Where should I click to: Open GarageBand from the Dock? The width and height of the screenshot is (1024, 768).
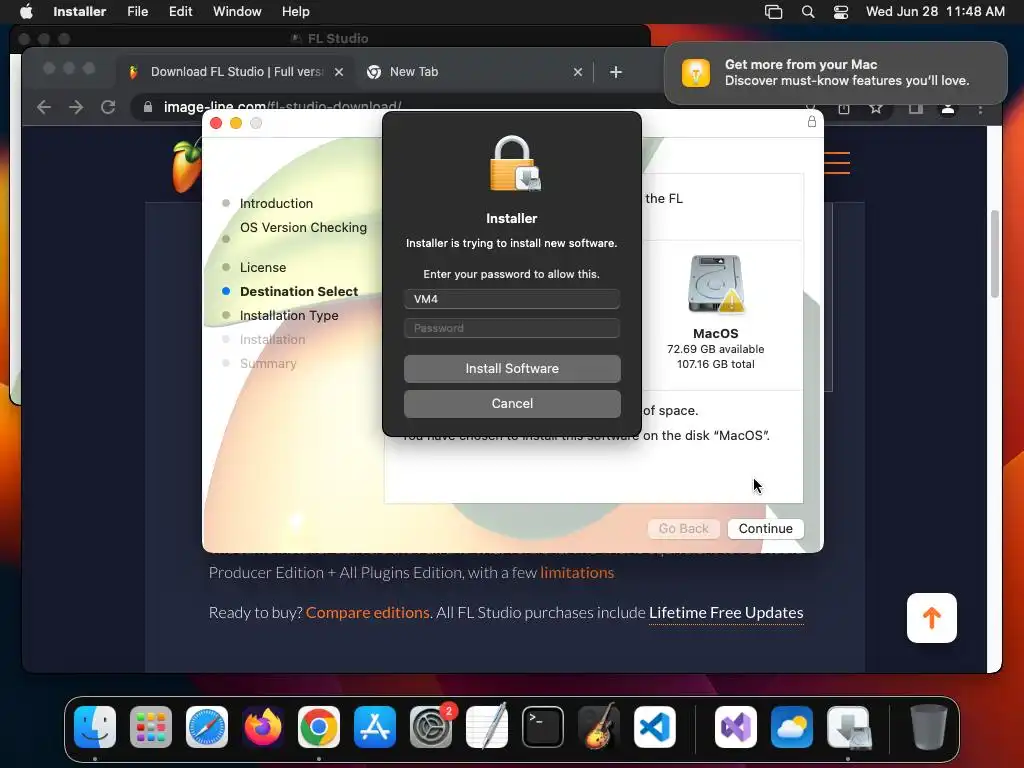point(599,727)
